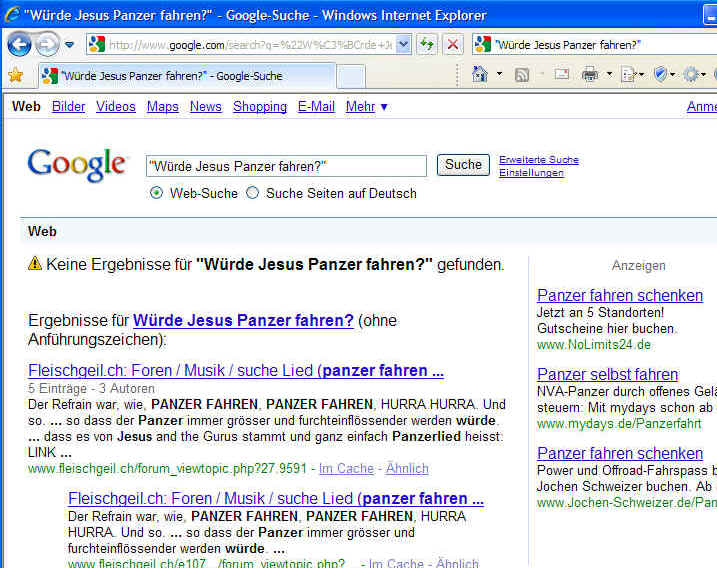
Task: Open Erweiterte Suche link
Action: tap(539, 160)
